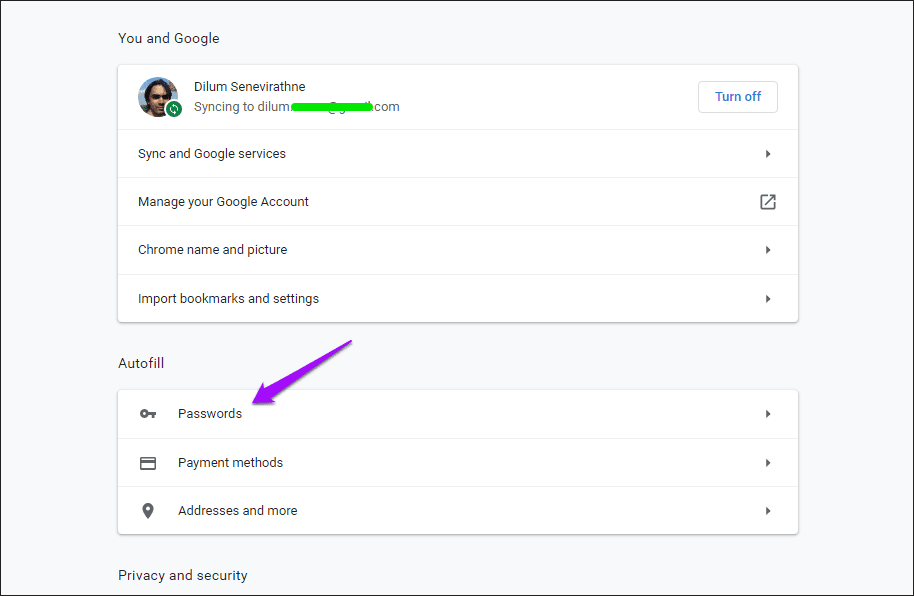Click the green sync badge on the avatar
914x596 pixels.
(174, 109)
